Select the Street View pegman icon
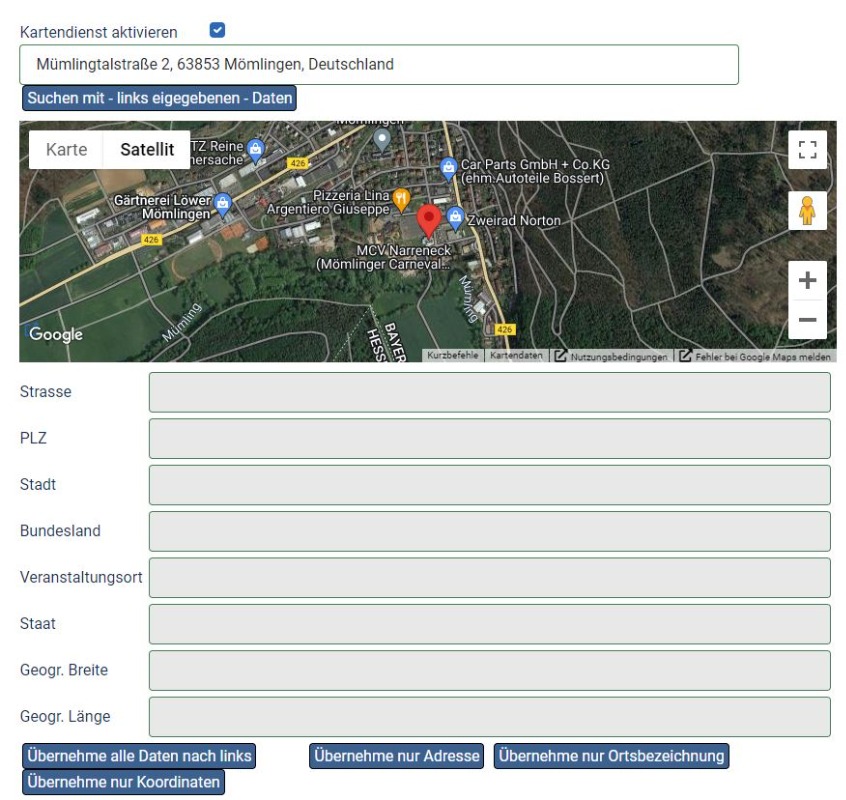 (807, 210)
